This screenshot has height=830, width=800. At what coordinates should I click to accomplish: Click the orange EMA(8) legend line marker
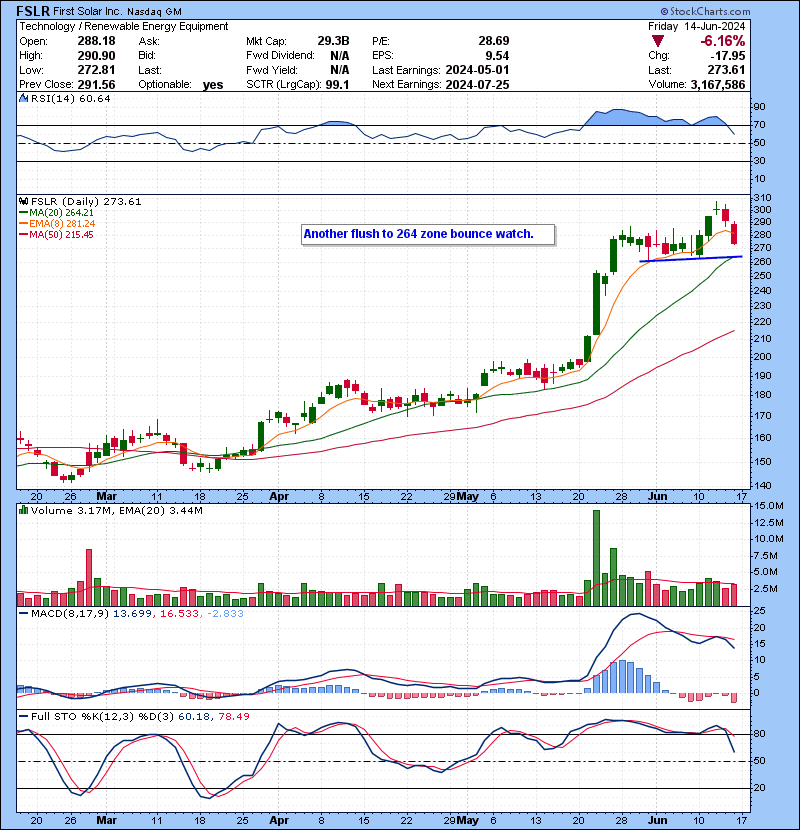[x=23, y=224]
